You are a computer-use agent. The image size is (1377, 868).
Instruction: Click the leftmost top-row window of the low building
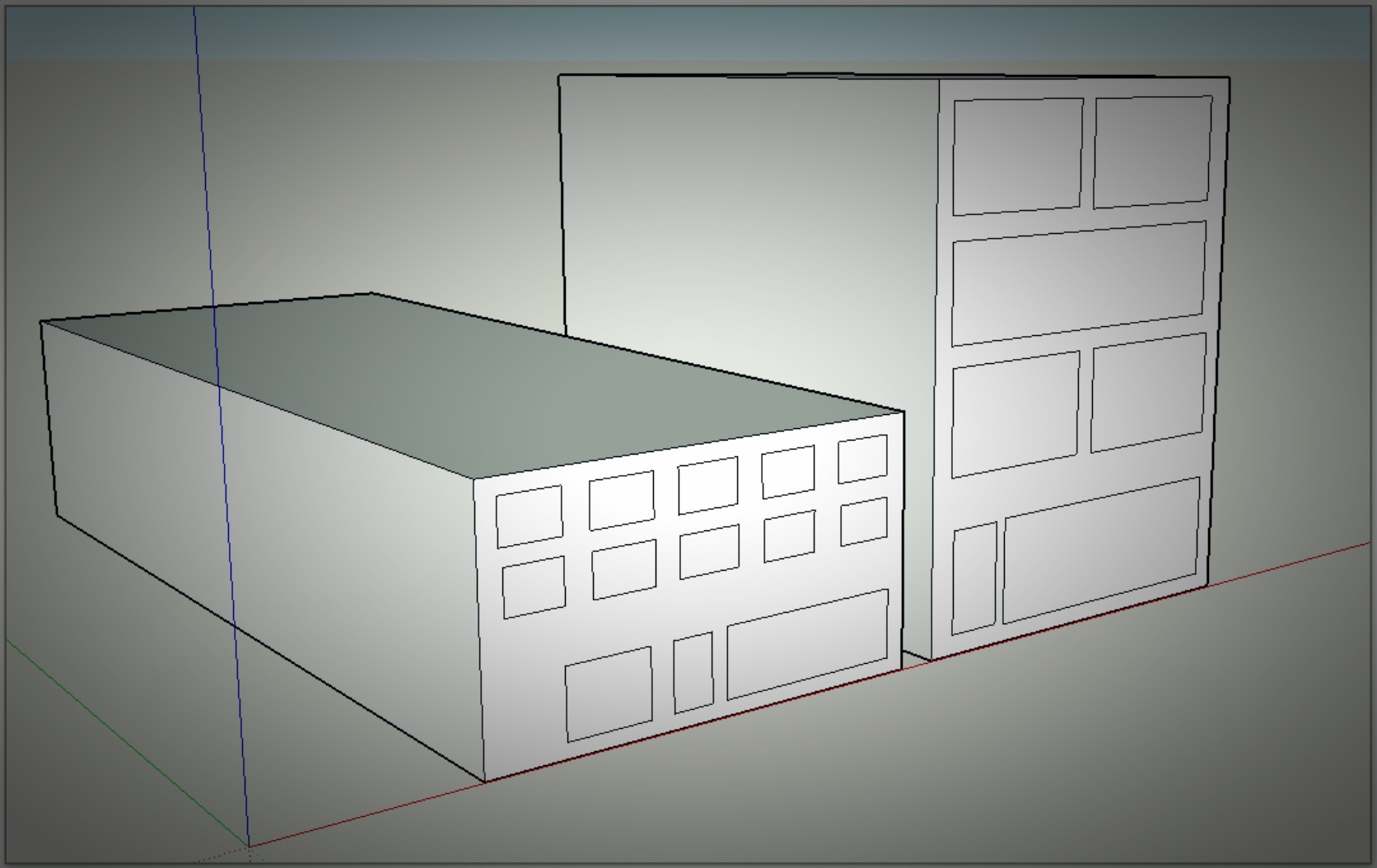pos(530,516)
